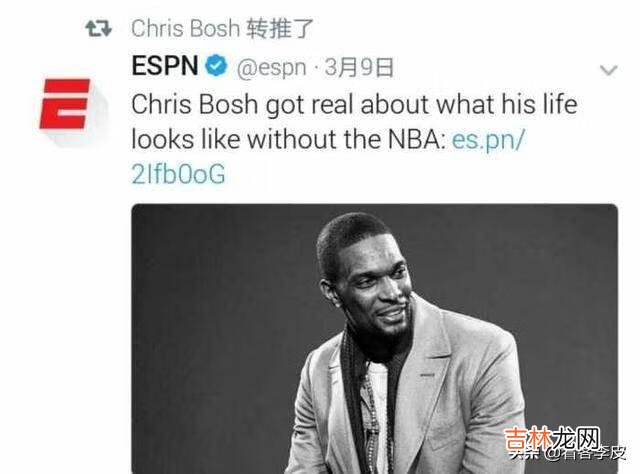This screenshot has width=640, height=474.
Task: Open the @espn handle profile
Action: coord(271,67)
